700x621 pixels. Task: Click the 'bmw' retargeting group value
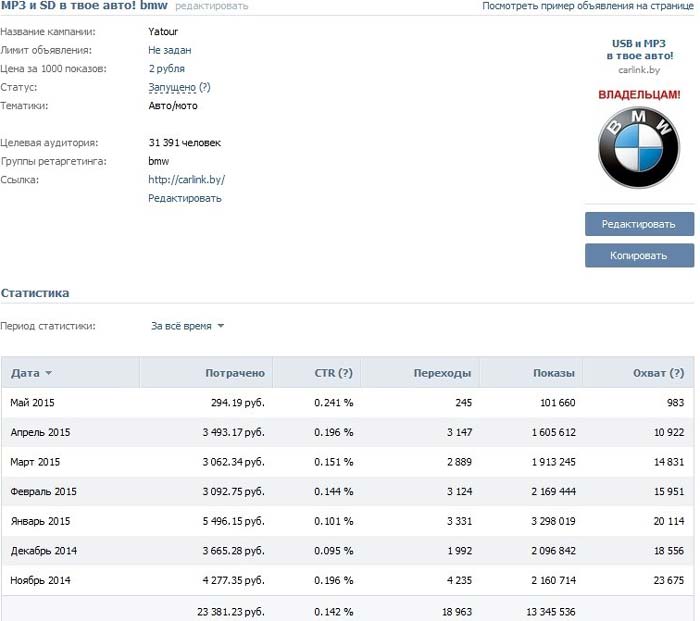tap(158, 161)
